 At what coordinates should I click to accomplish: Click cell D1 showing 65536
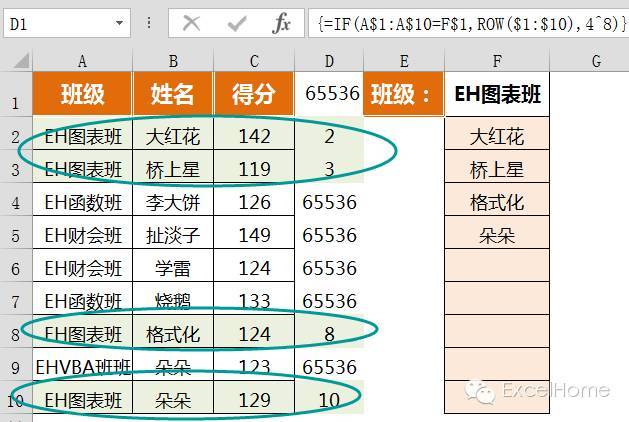pos(329,94)
